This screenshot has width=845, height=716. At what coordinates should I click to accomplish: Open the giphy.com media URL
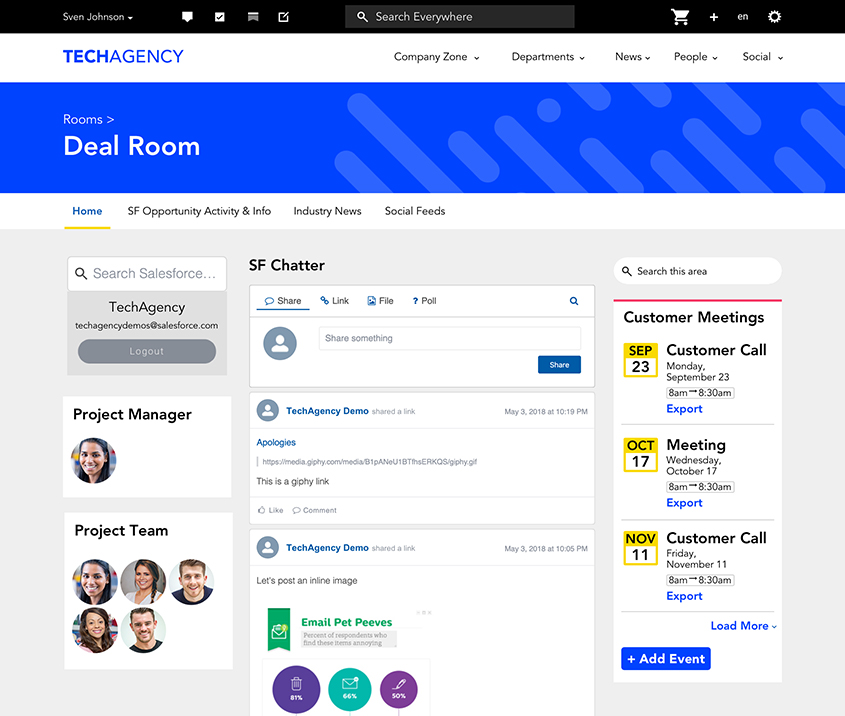[x=370, y=462]
